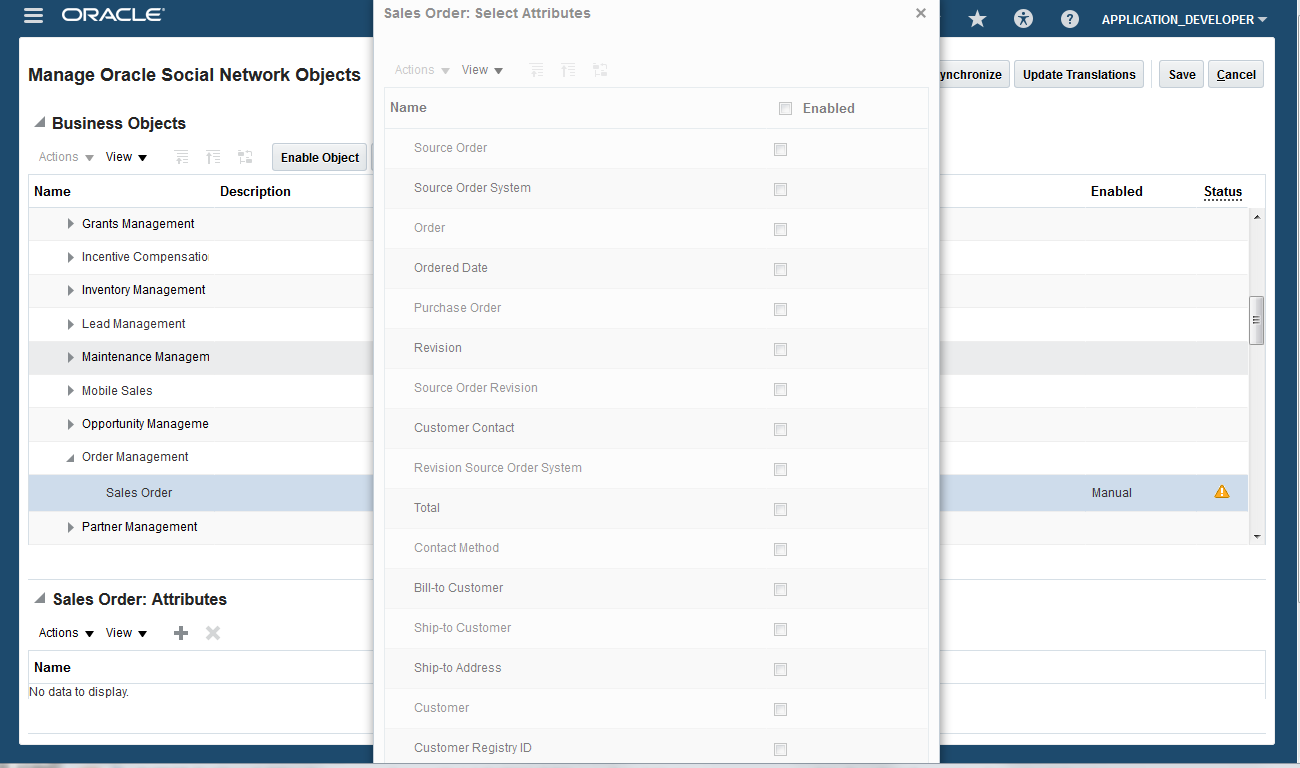
Task: Open the Actions menu in Select Attributes dialog
Action: [x=422, y=70]
